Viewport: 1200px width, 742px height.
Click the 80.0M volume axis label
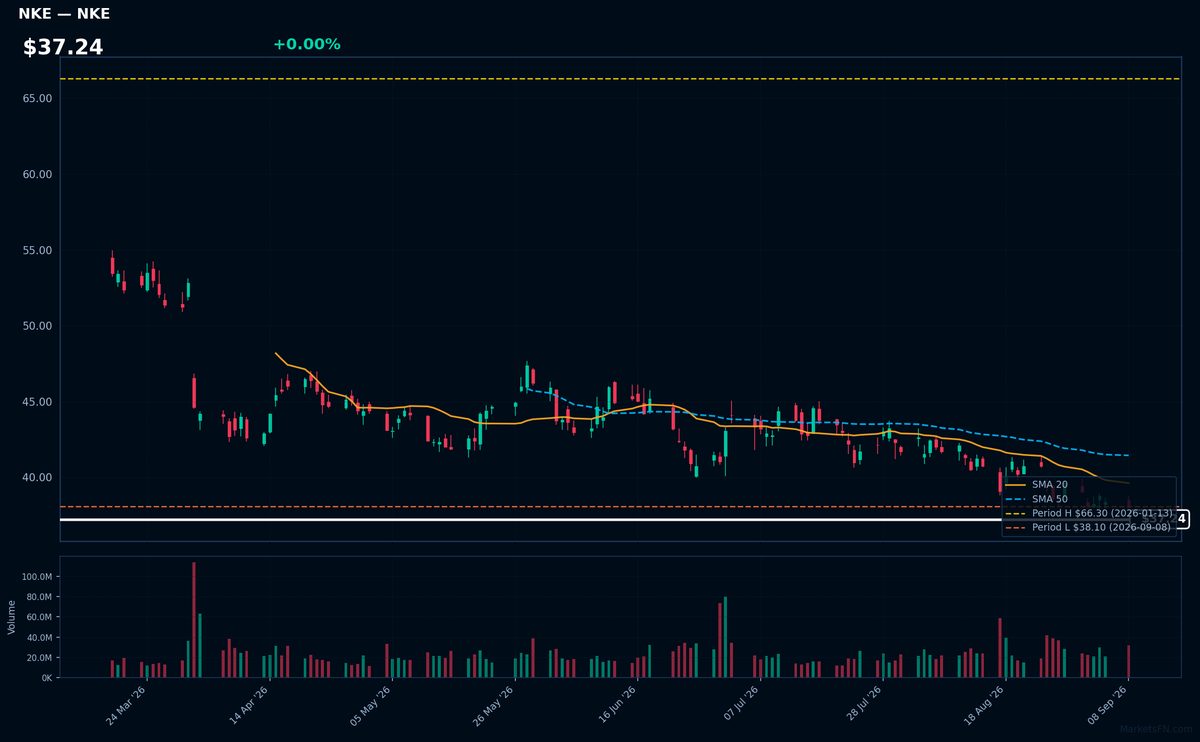(x=38, y=597)
